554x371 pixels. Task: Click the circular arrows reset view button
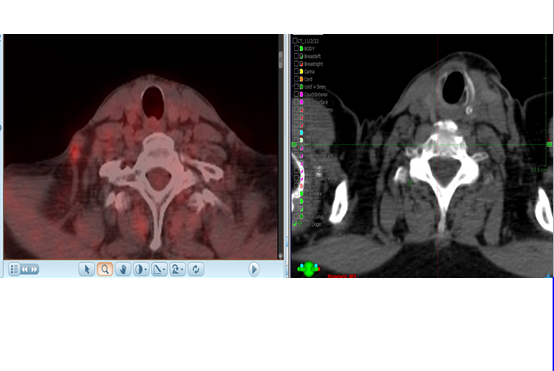[196, 269]
